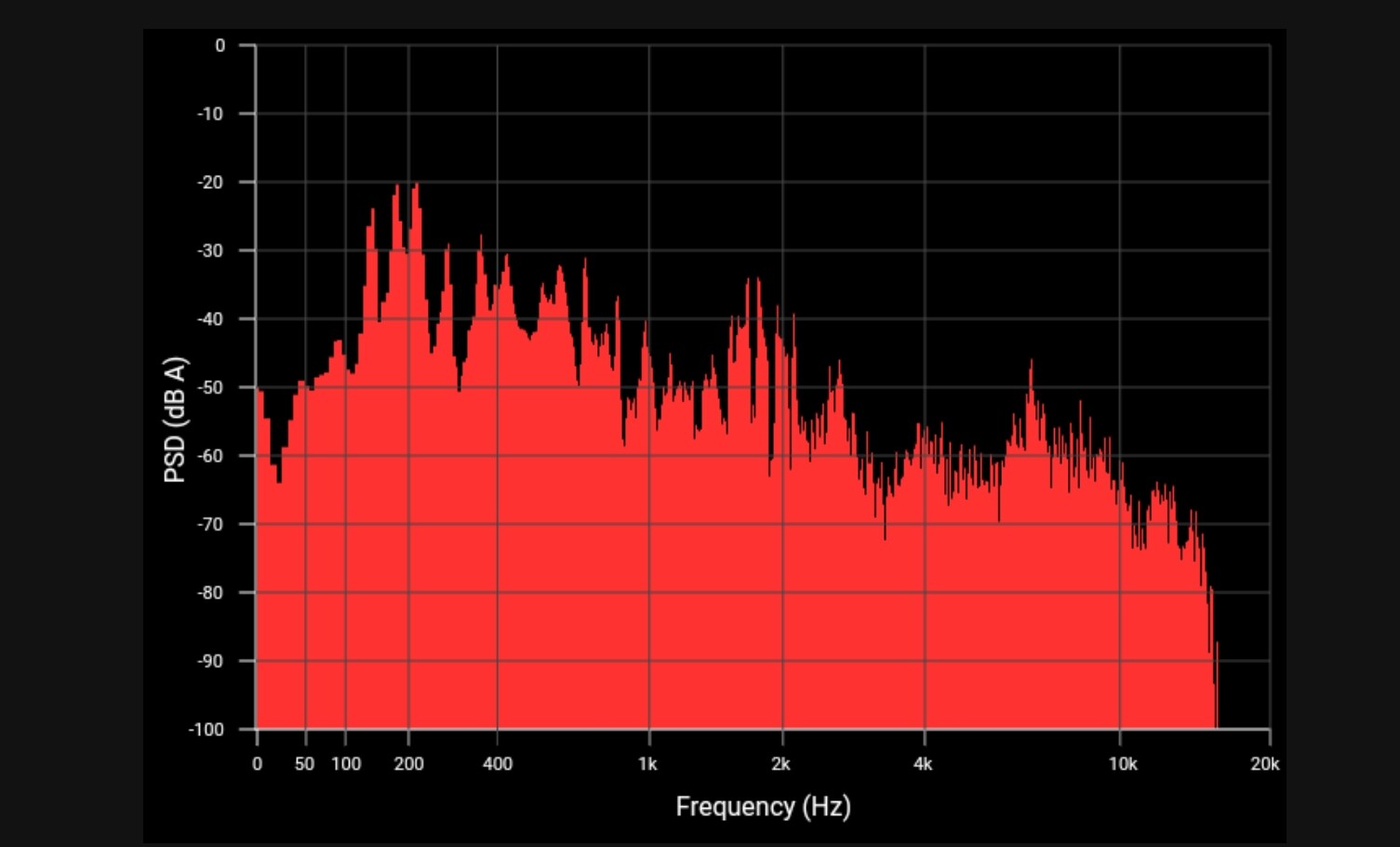Click the 1k frequency tick label
The height and width of the screenshot is (847, 1400).
click(x=647, y=764)
